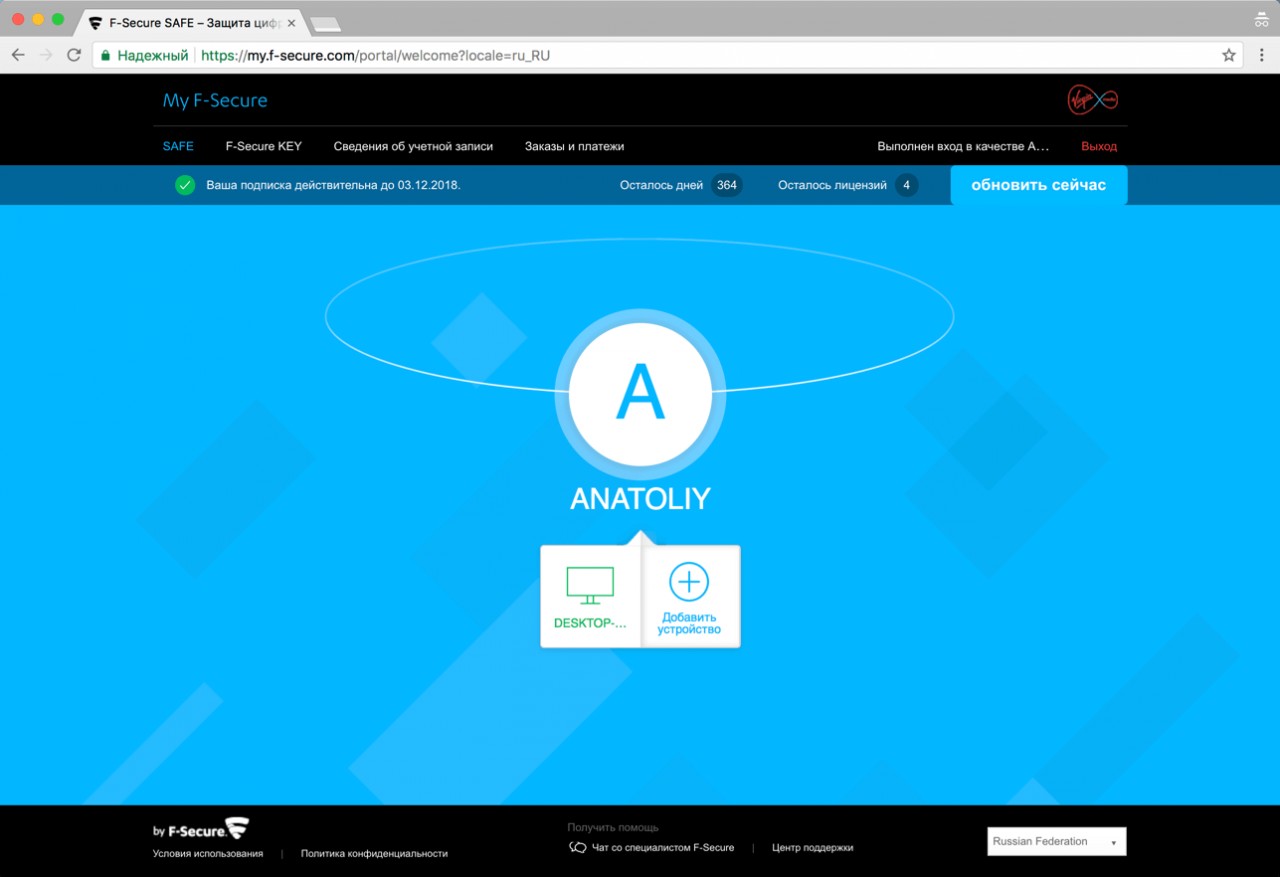Open a new browser tab
This screenshot has width=1280, height=877.
[x=326, y=23]
